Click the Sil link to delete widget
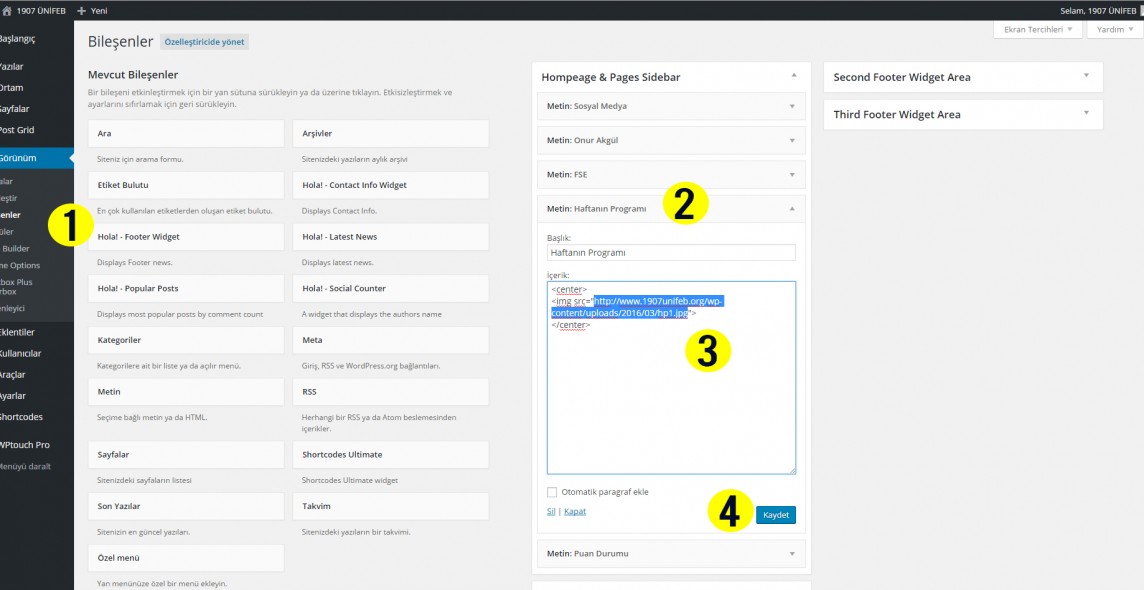The width and height of the screenshot is (1144, 590). 551,511
